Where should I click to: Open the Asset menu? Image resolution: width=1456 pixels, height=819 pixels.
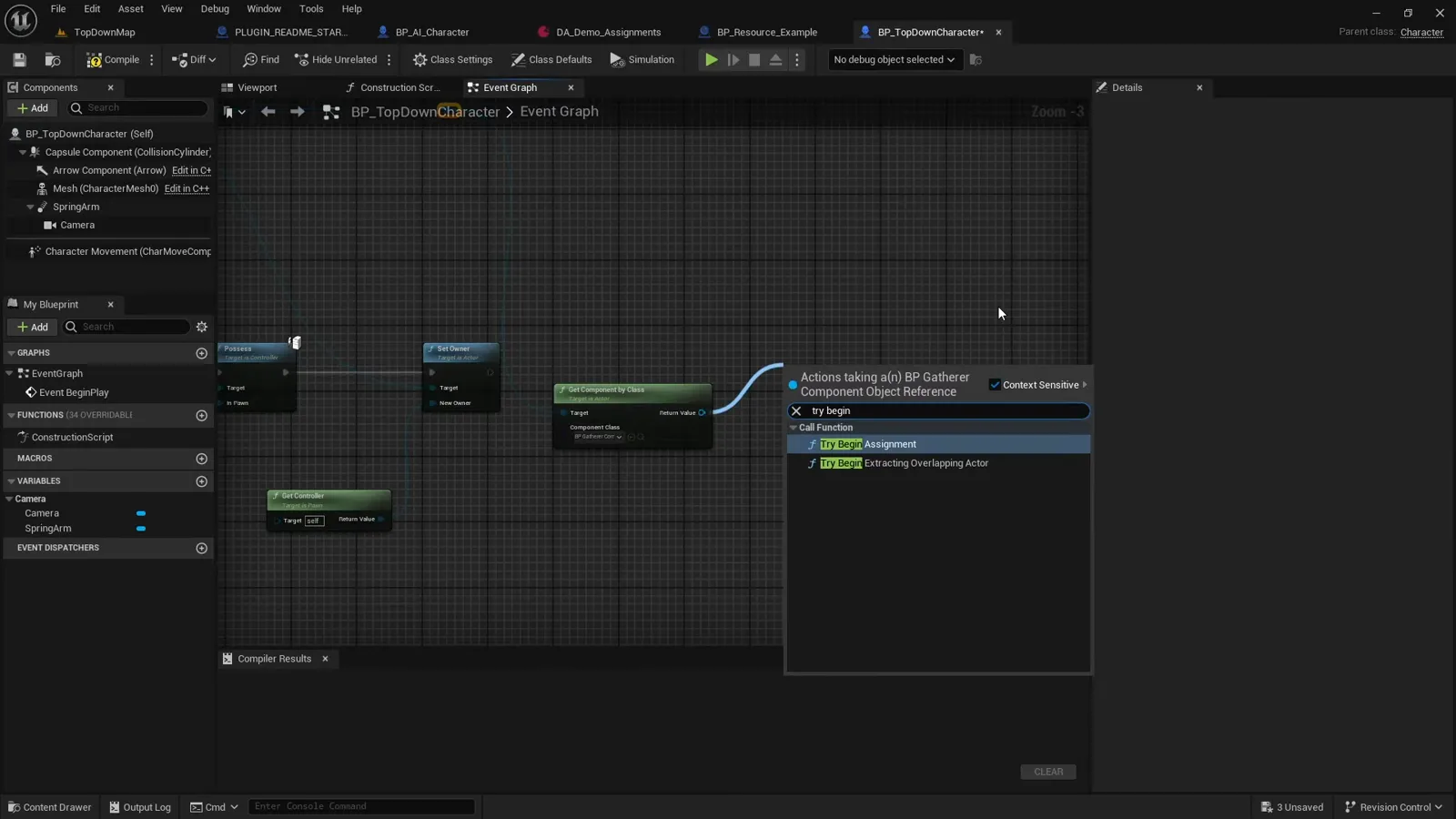pos(131,9)
